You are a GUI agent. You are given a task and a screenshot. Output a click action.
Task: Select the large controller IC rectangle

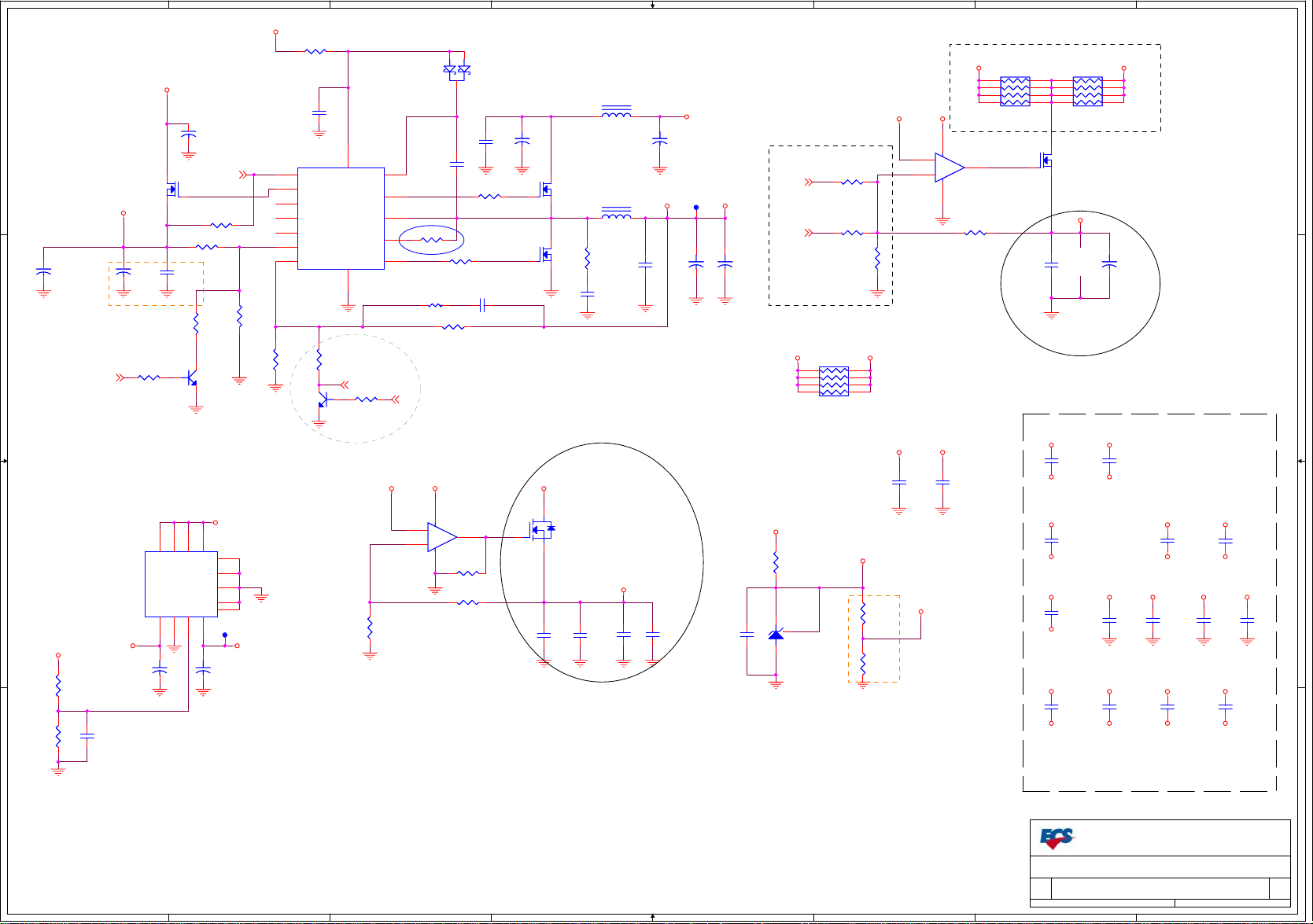point(341,219)
